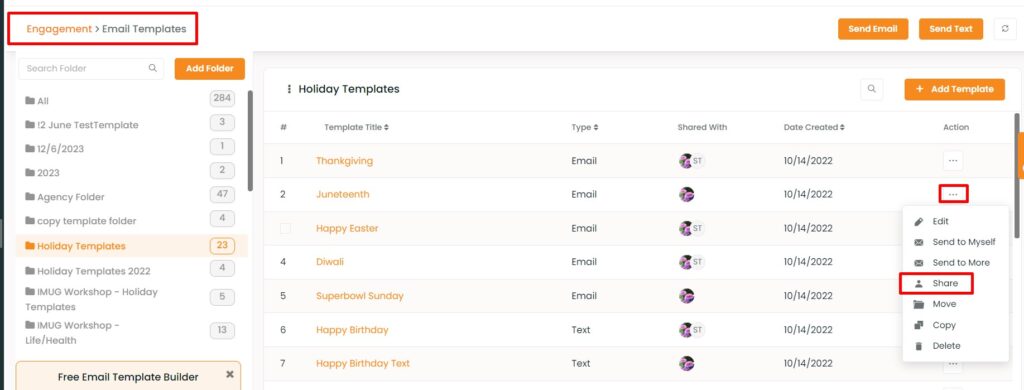Open the action menu for Thankgiving row

tap(953, 160)
